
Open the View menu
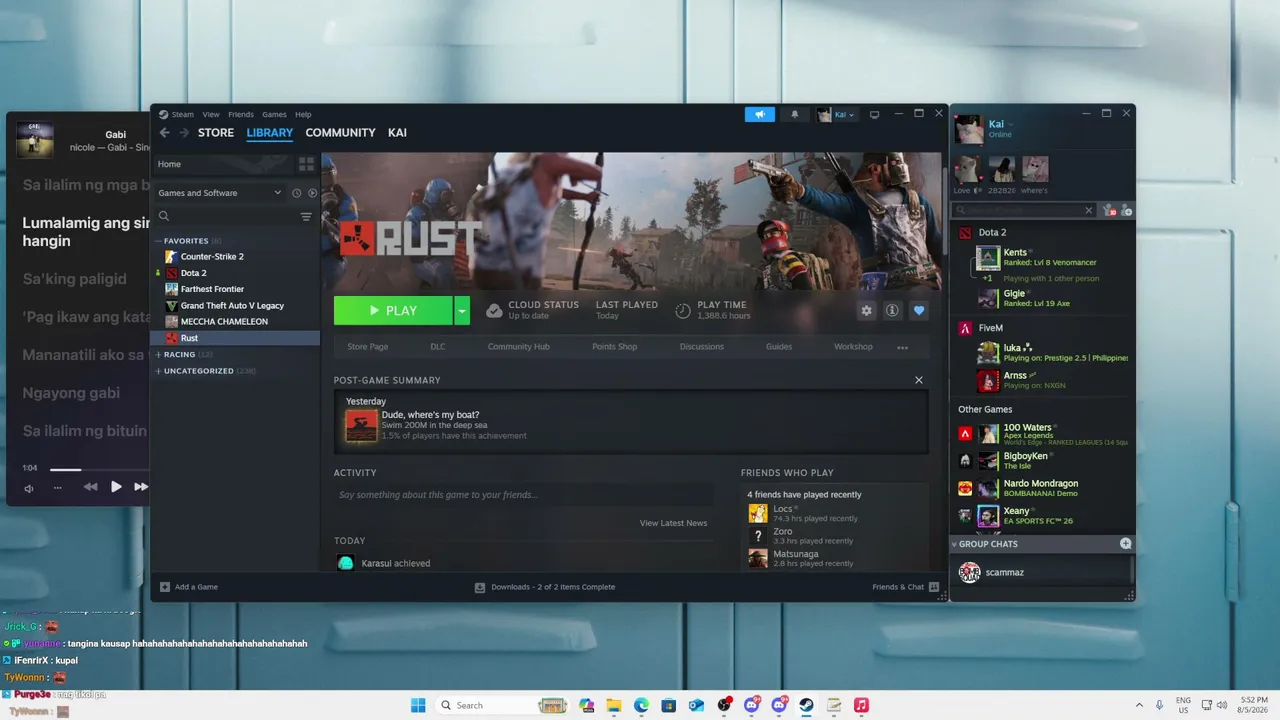click(x=211, y=114)
